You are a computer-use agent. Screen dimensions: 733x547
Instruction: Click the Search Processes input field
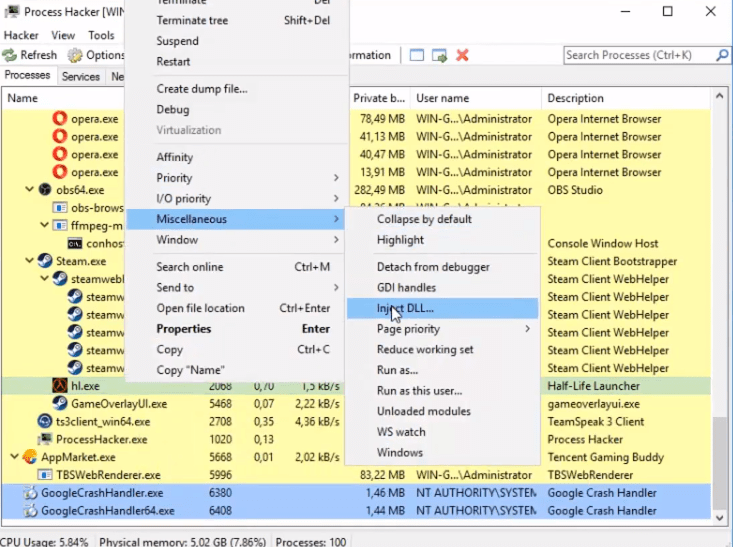pos(640,55)
